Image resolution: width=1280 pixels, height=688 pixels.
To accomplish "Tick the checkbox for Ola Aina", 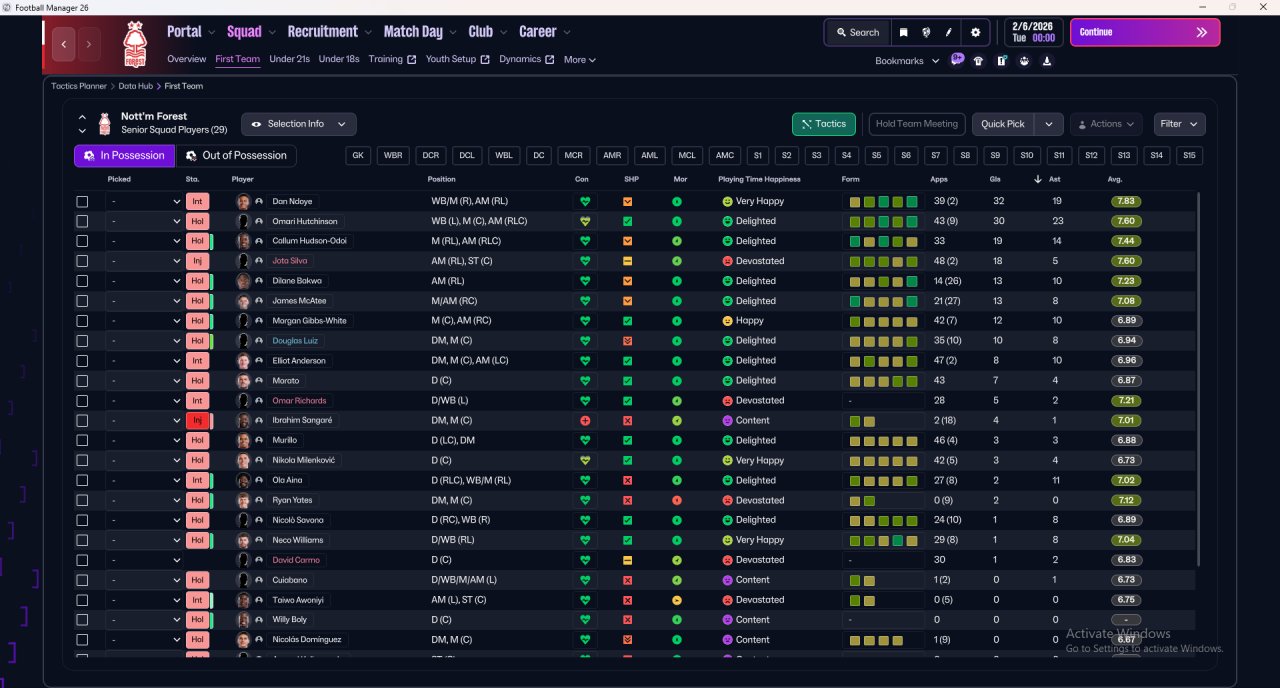I will point(82,480).
